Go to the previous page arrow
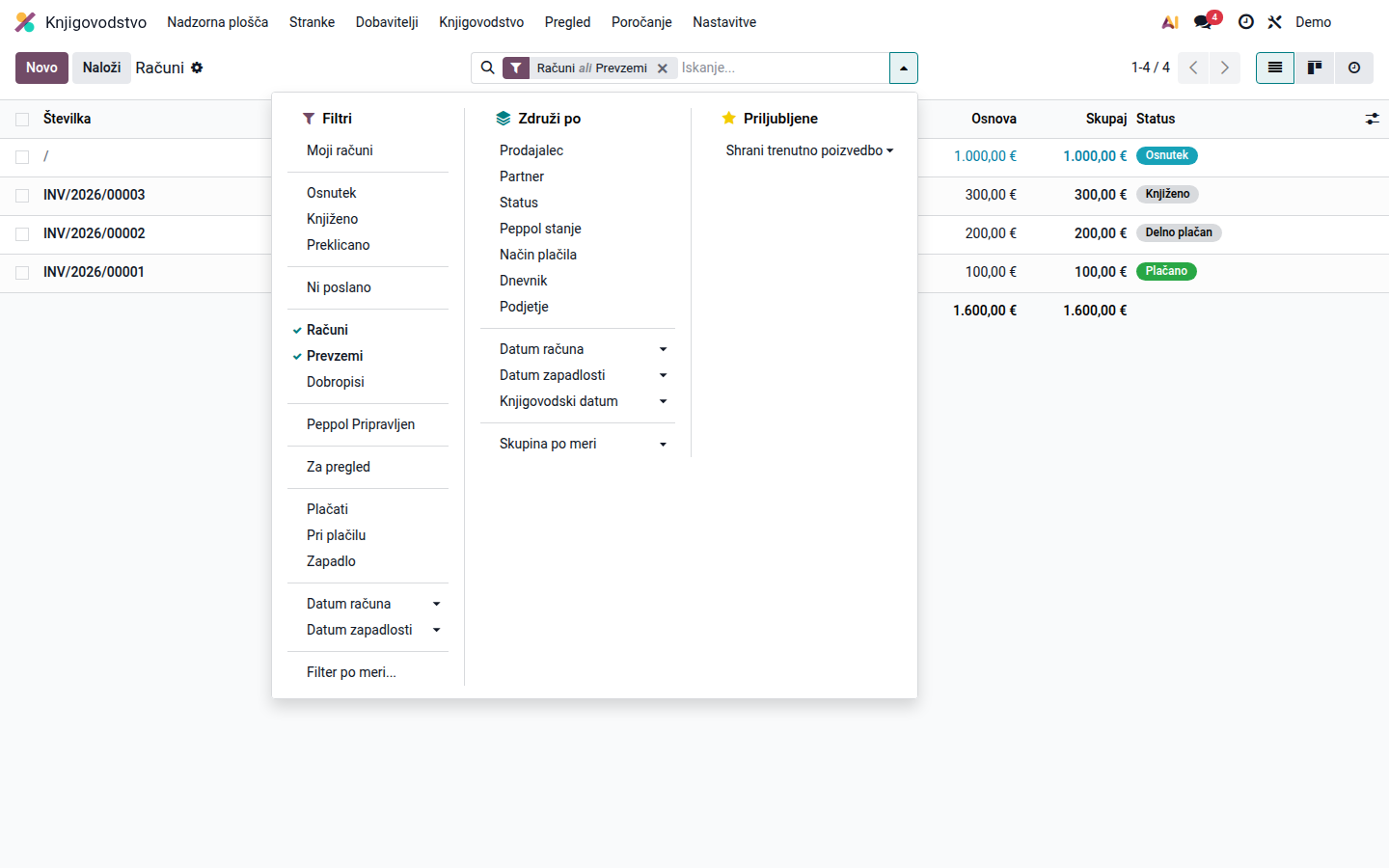The image size is (1389, 868). click(1193, 68)
